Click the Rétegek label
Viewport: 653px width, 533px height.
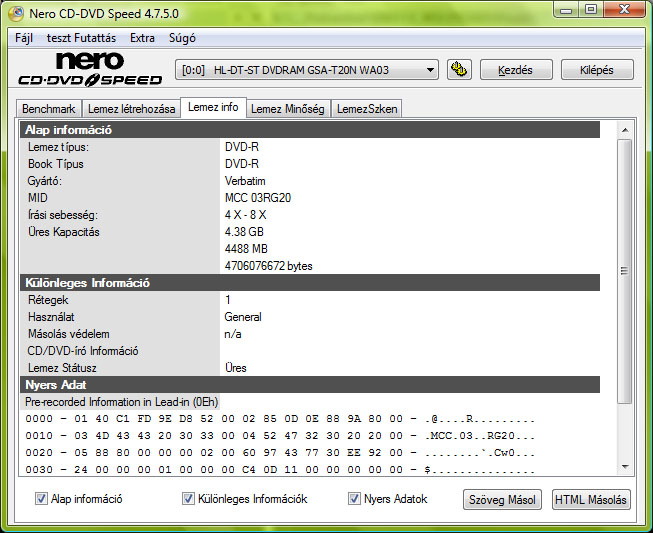(48, 300)
